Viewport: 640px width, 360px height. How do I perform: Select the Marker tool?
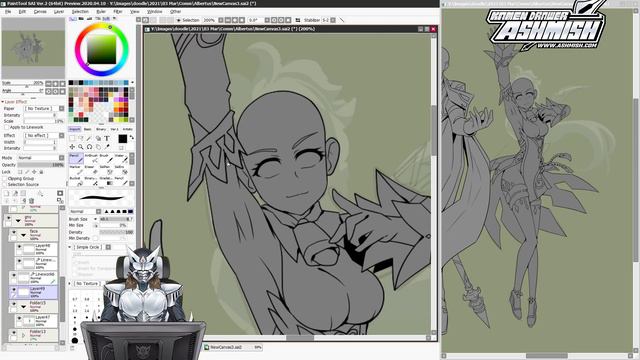[x=76, y=170]
